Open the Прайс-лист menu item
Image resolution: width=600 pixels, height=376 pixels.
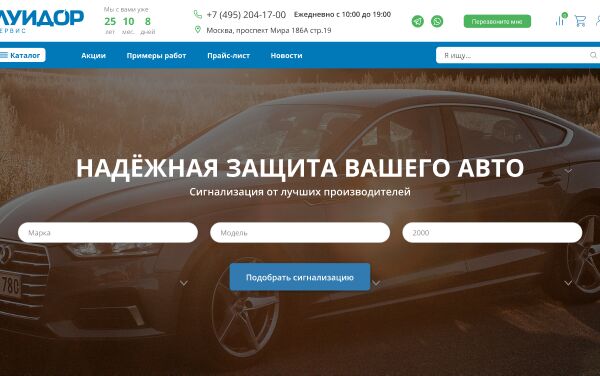[228, 55]
